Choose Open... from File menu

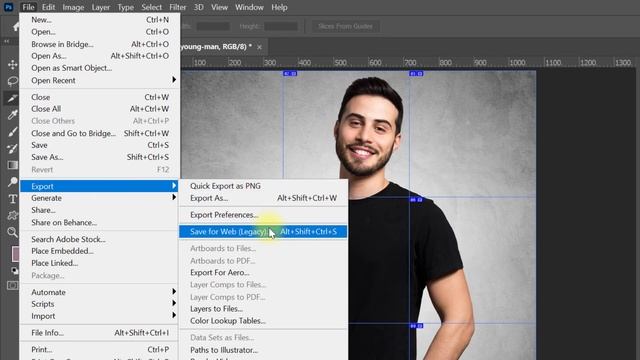click(x=100, y=31)
